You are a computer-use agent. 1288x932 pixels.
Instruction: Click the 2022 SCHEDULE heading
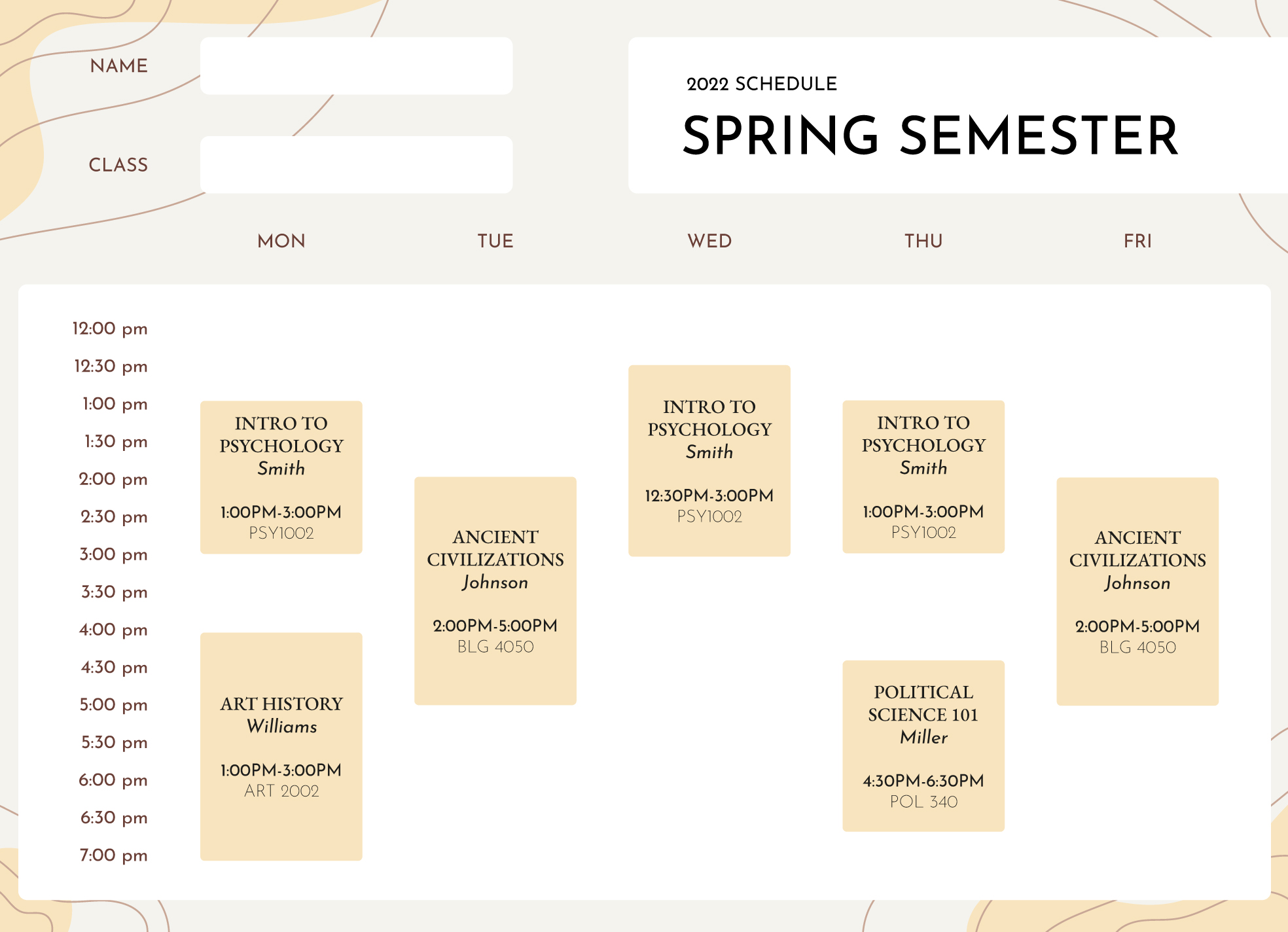click(x=762, y=84)
